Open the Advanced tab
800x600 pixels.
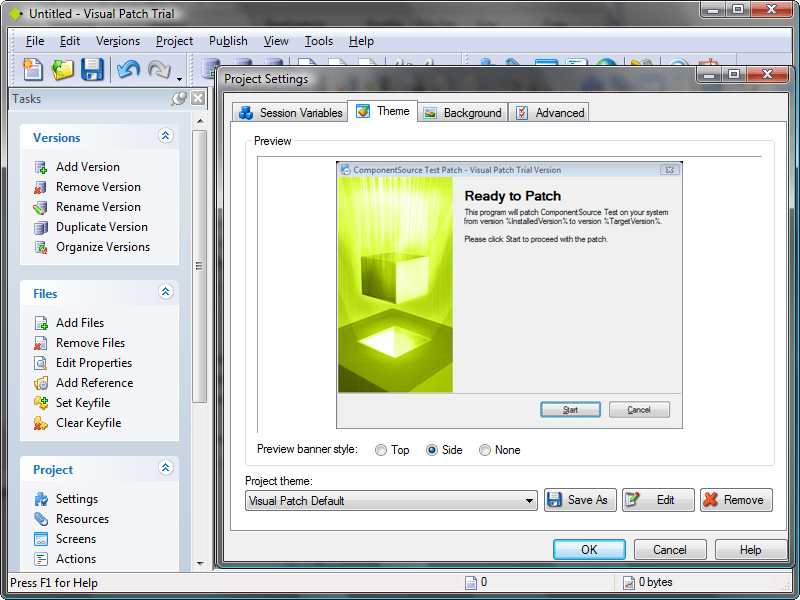tap(549, 113)
